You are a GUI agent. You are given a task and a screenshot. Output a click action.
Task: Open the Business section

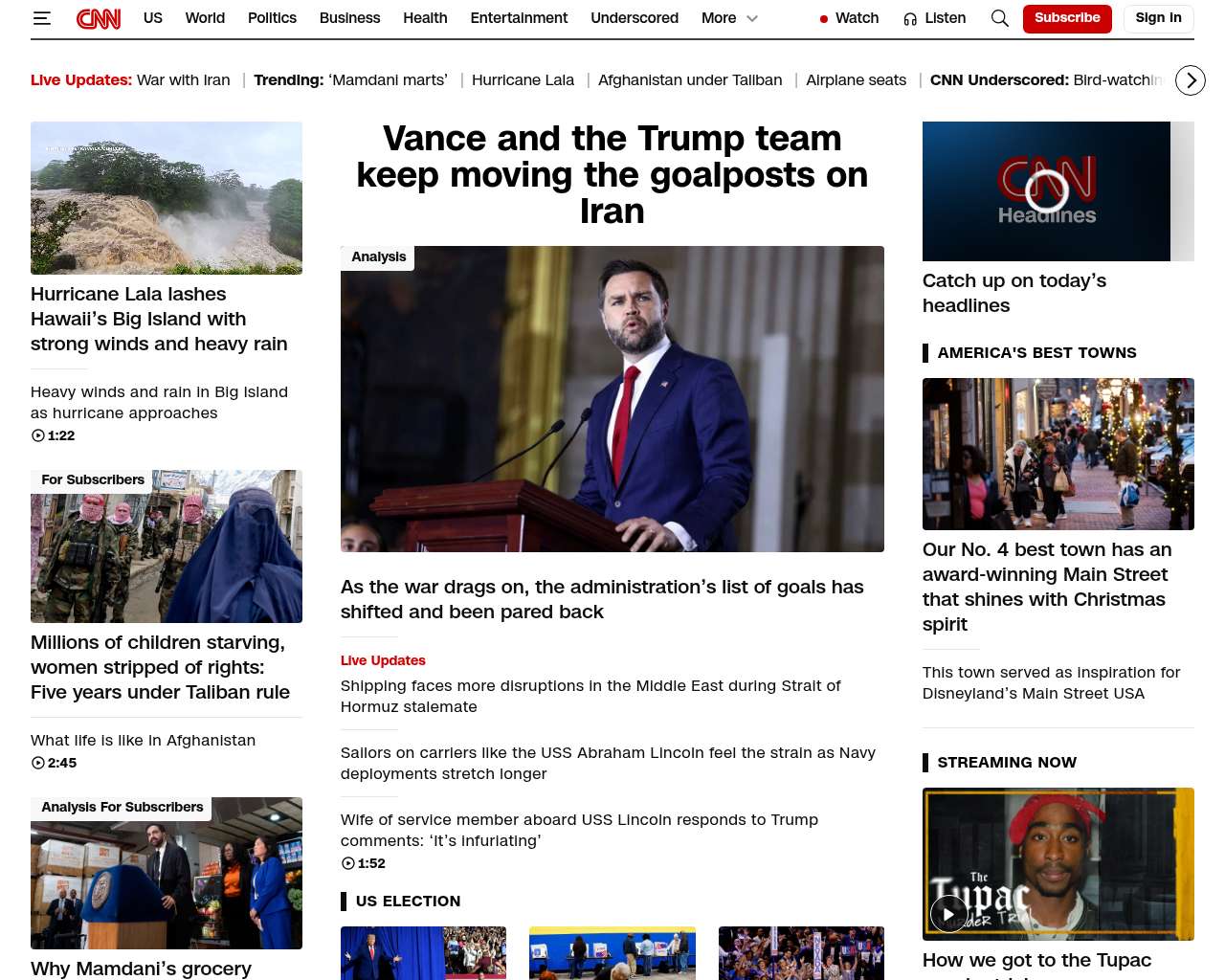click(x=349, y=18)
